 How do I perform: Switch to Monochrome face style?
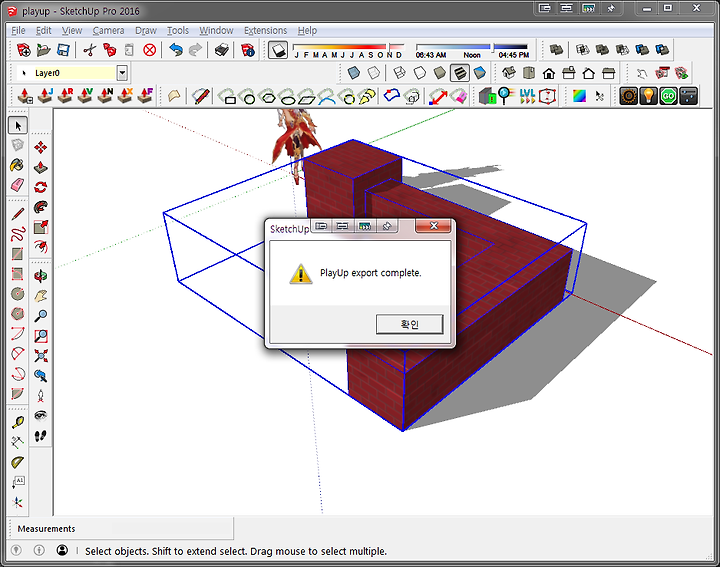479,73
